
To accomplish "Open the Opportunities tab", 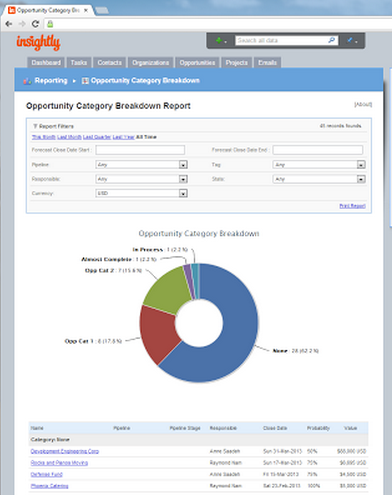I will click(x=197, y=63).
